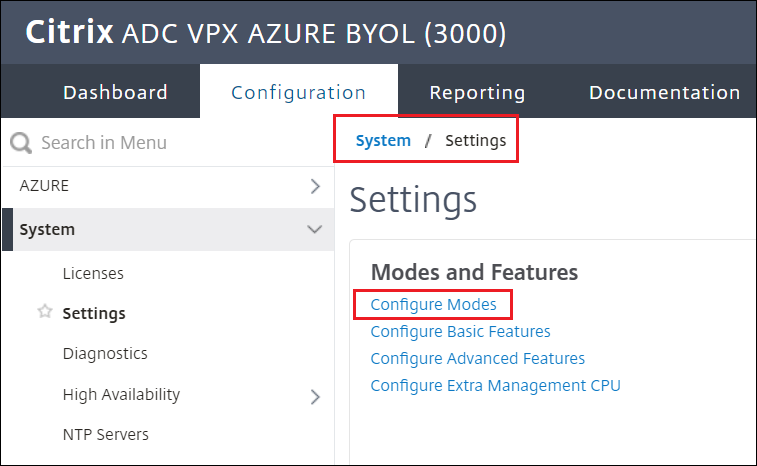Collapse the System menu chevron
Image resolution: width=757 pixels, height=466 pixels.
pos(315,229)
